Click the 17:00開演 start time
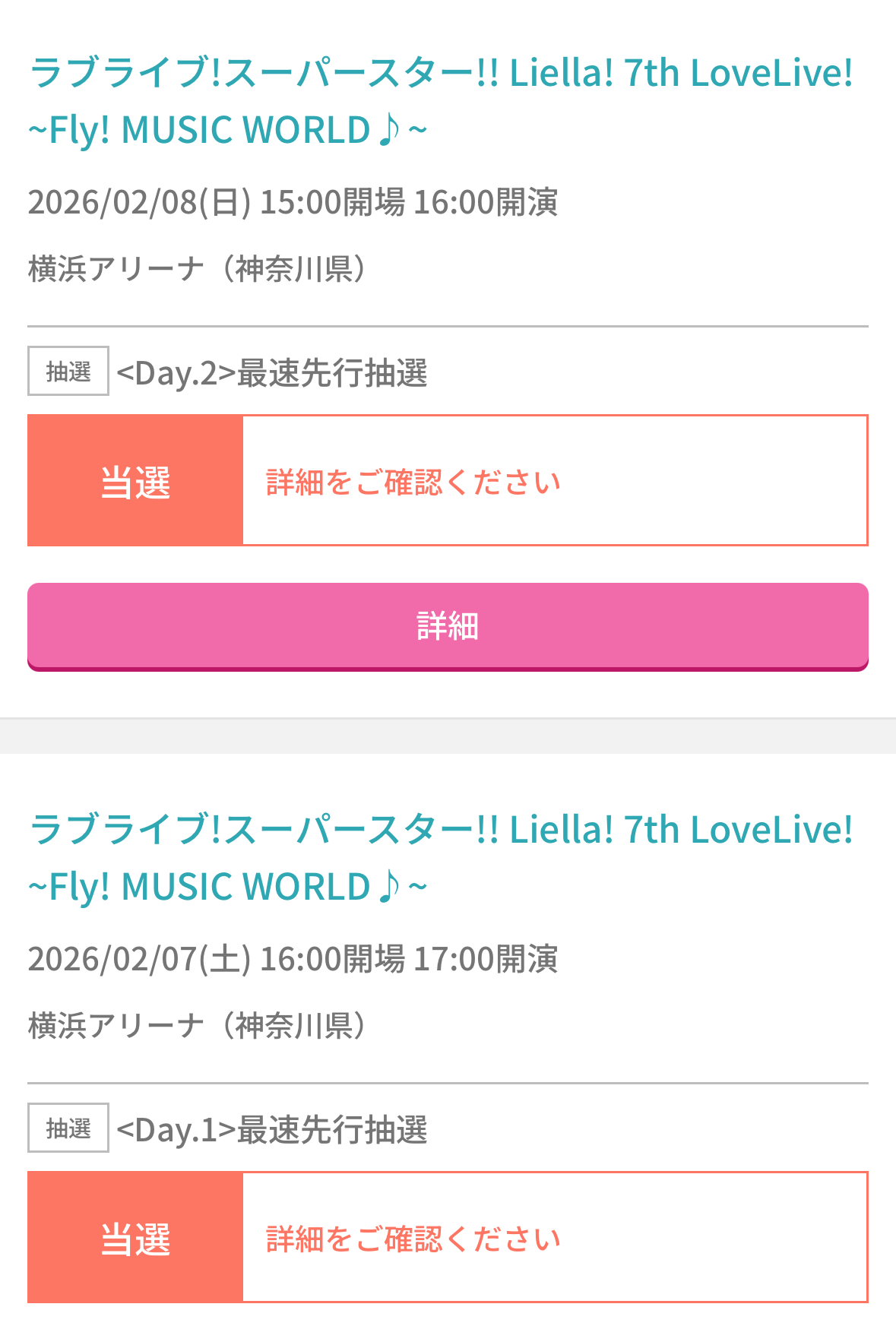 point(486,960)
